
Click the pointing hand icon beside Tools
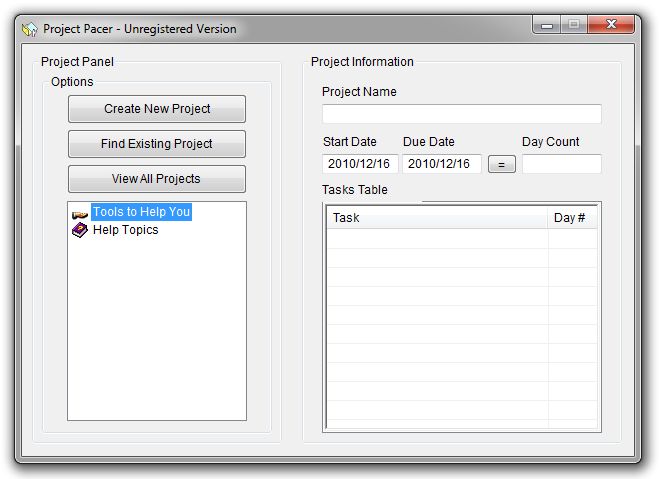[x=80, y=215]
